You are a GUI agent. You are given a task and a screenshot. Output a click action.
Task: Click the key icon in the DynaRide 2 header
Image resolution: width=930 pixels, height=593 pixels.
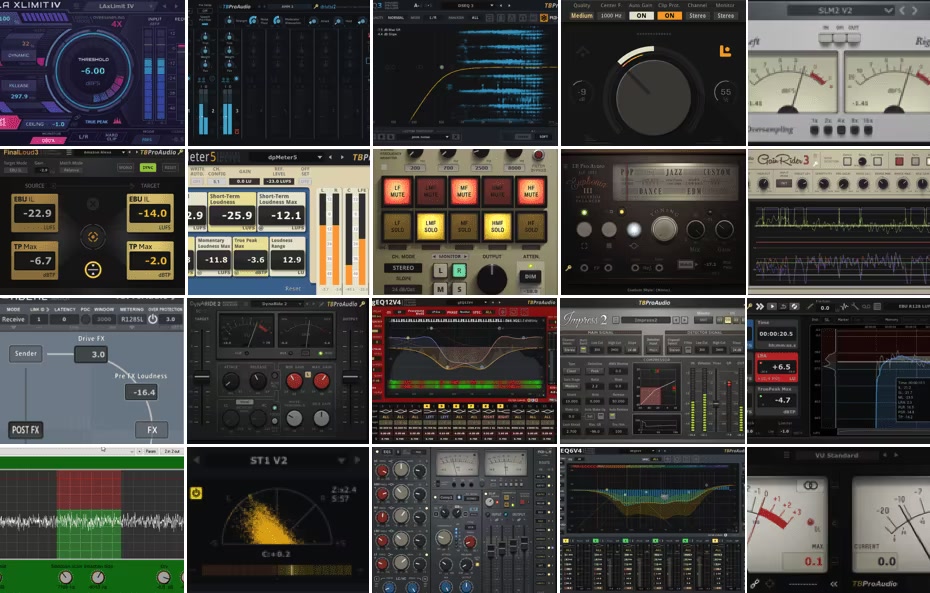(x=362, y=304)
